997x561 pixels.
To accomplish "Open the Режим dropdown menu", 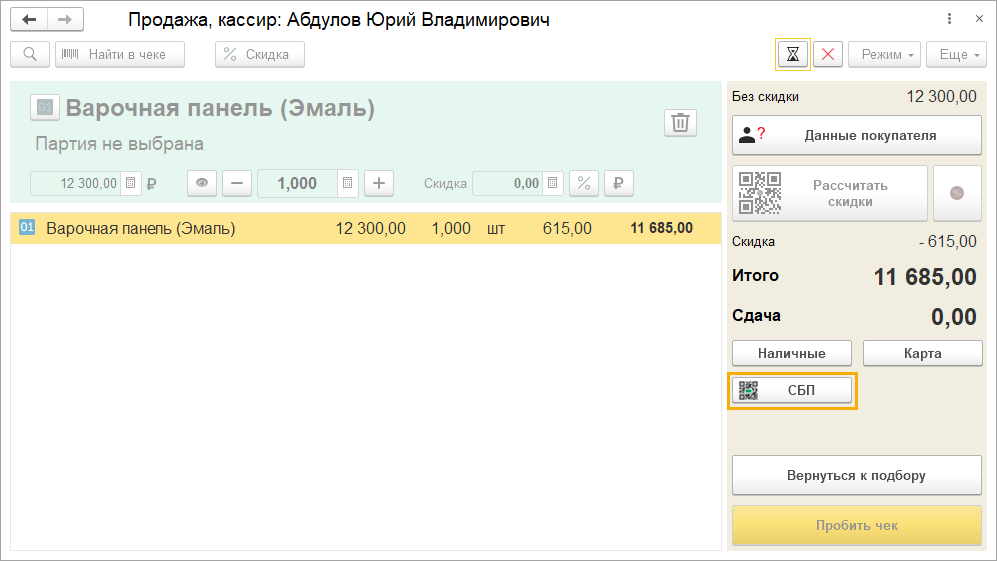I will point(884,54).
